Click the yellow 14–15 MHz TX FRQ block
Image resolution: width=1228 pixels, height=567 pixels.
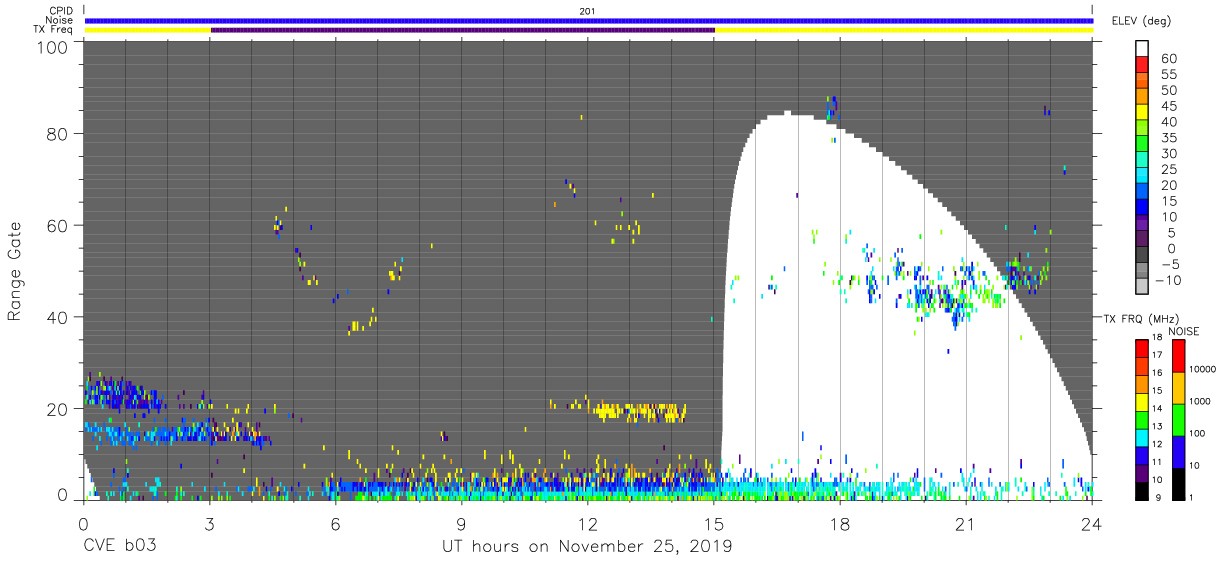1141,402
